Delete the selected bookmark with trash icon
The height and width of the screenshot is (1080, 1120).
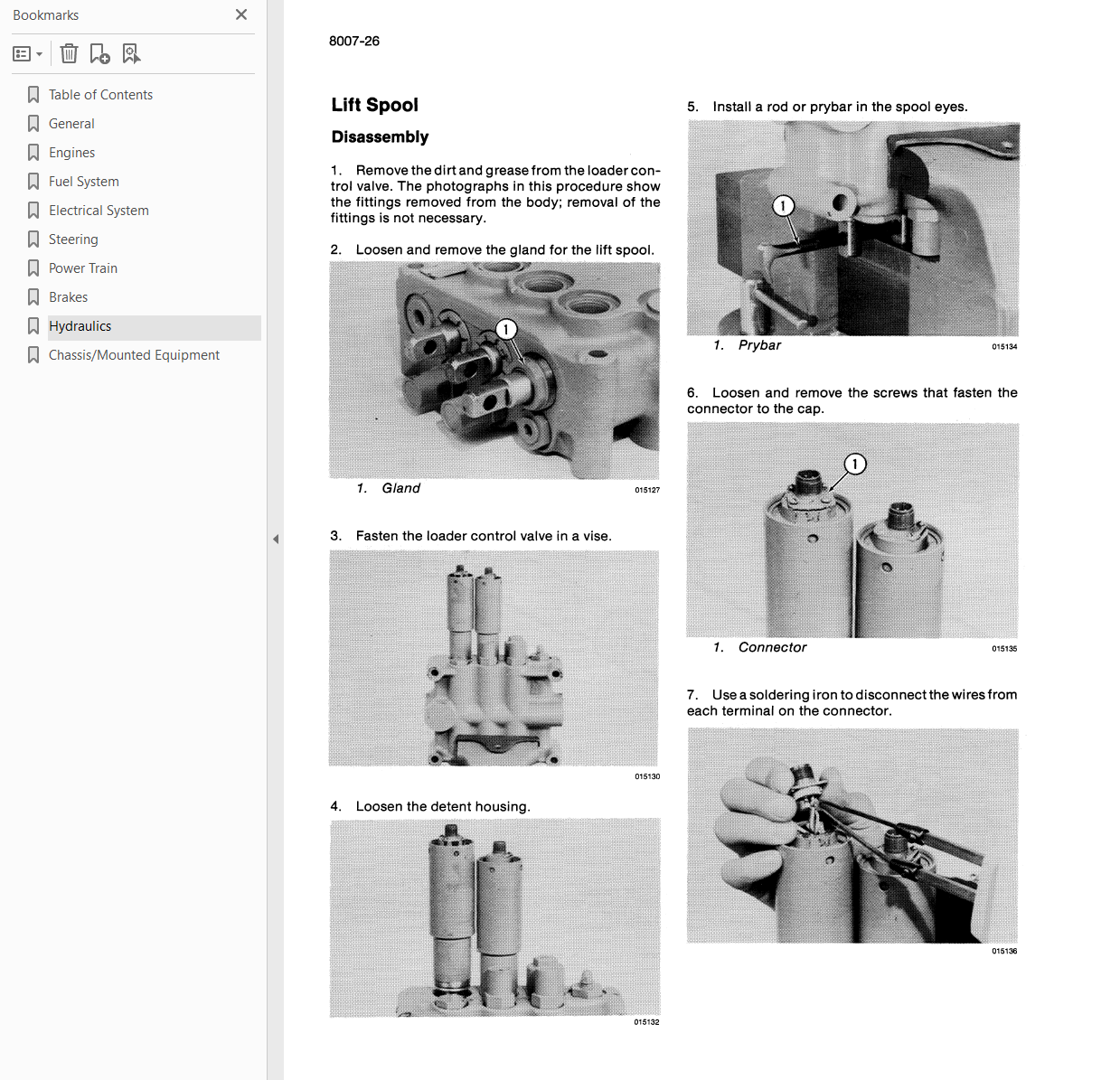click(x=69, y=54)
